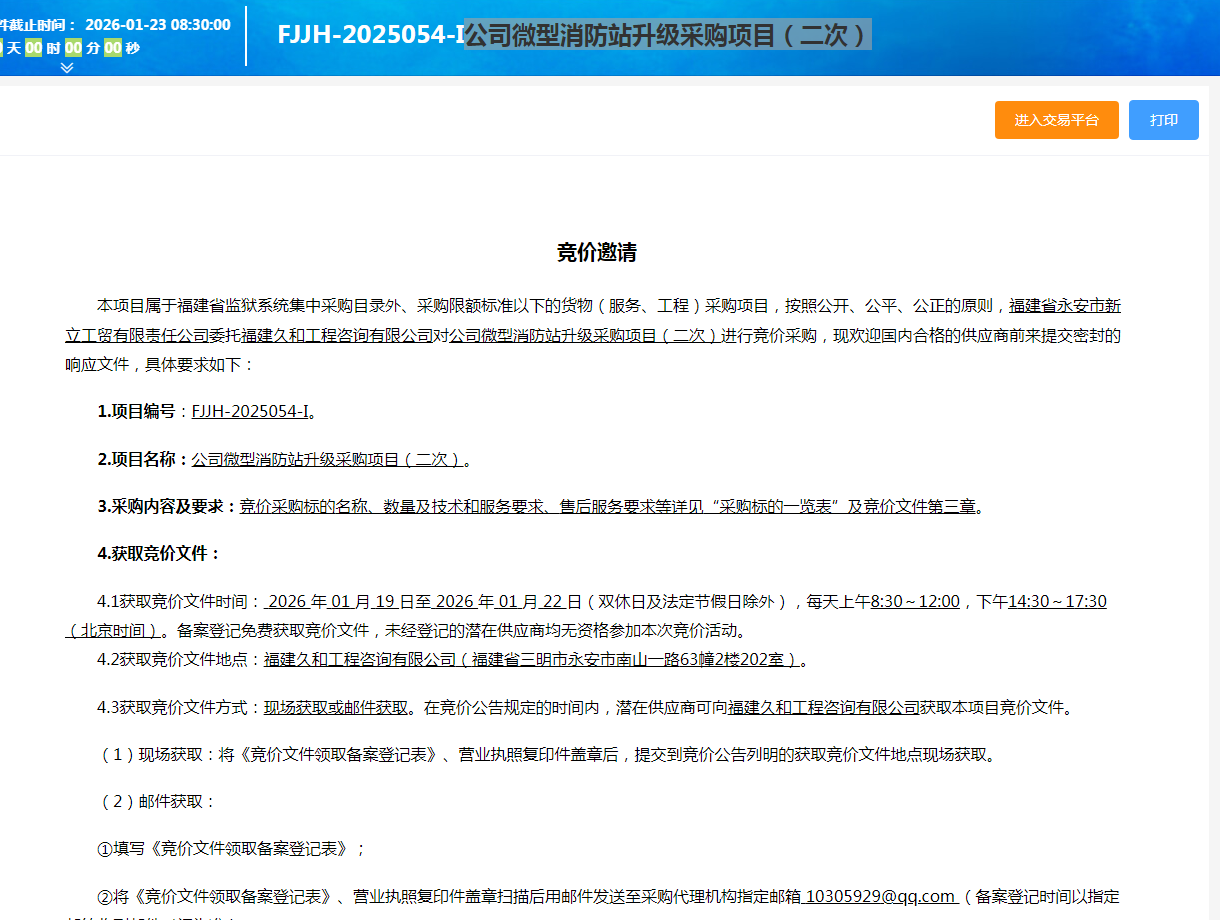Click the email address 10305929@qq.com
Viewport: 1220px width, 920px height.
880,896
